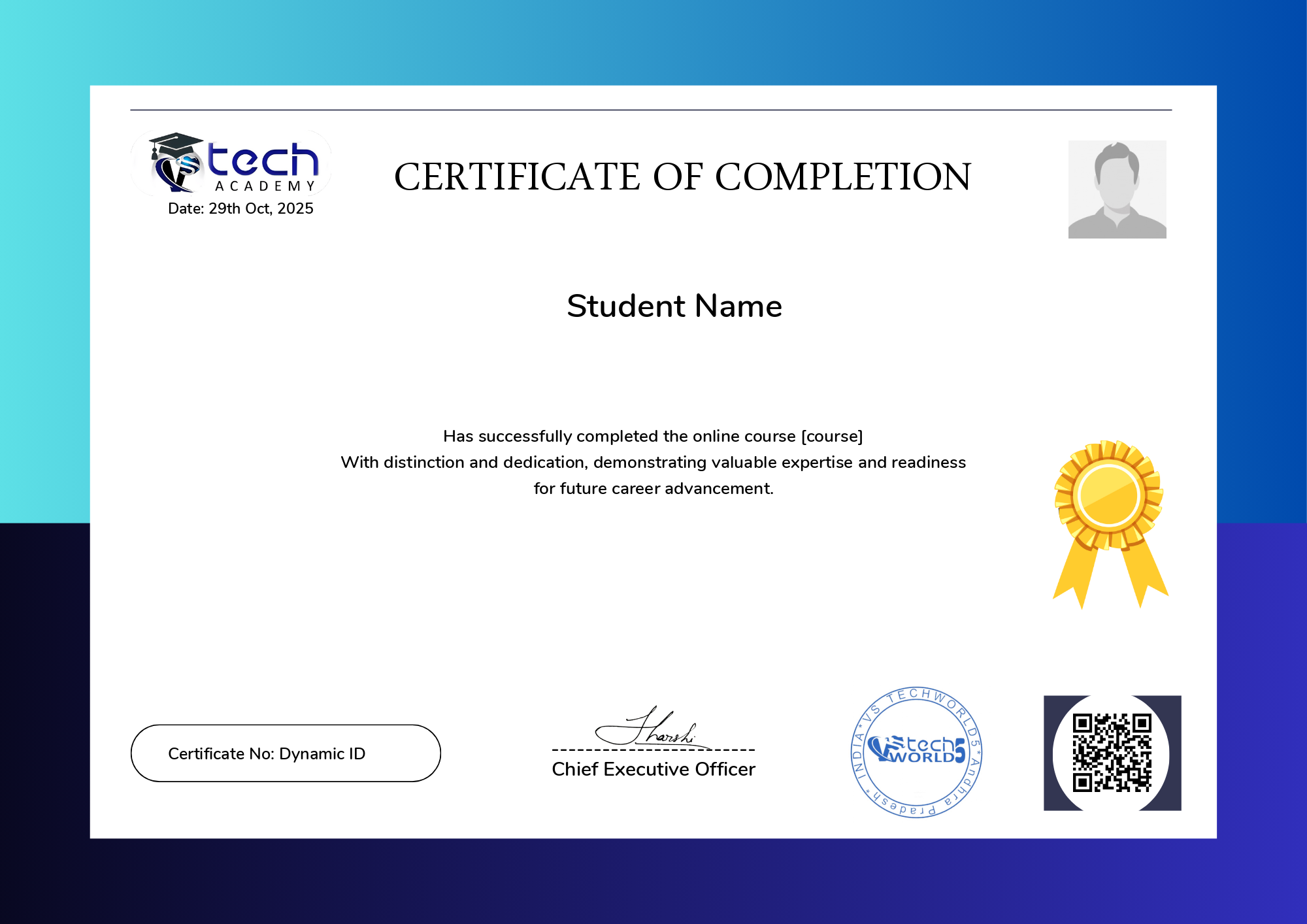1307x924 pixels.
Task: Click the [course] placeholder text
Action: [x=832, y=436]
